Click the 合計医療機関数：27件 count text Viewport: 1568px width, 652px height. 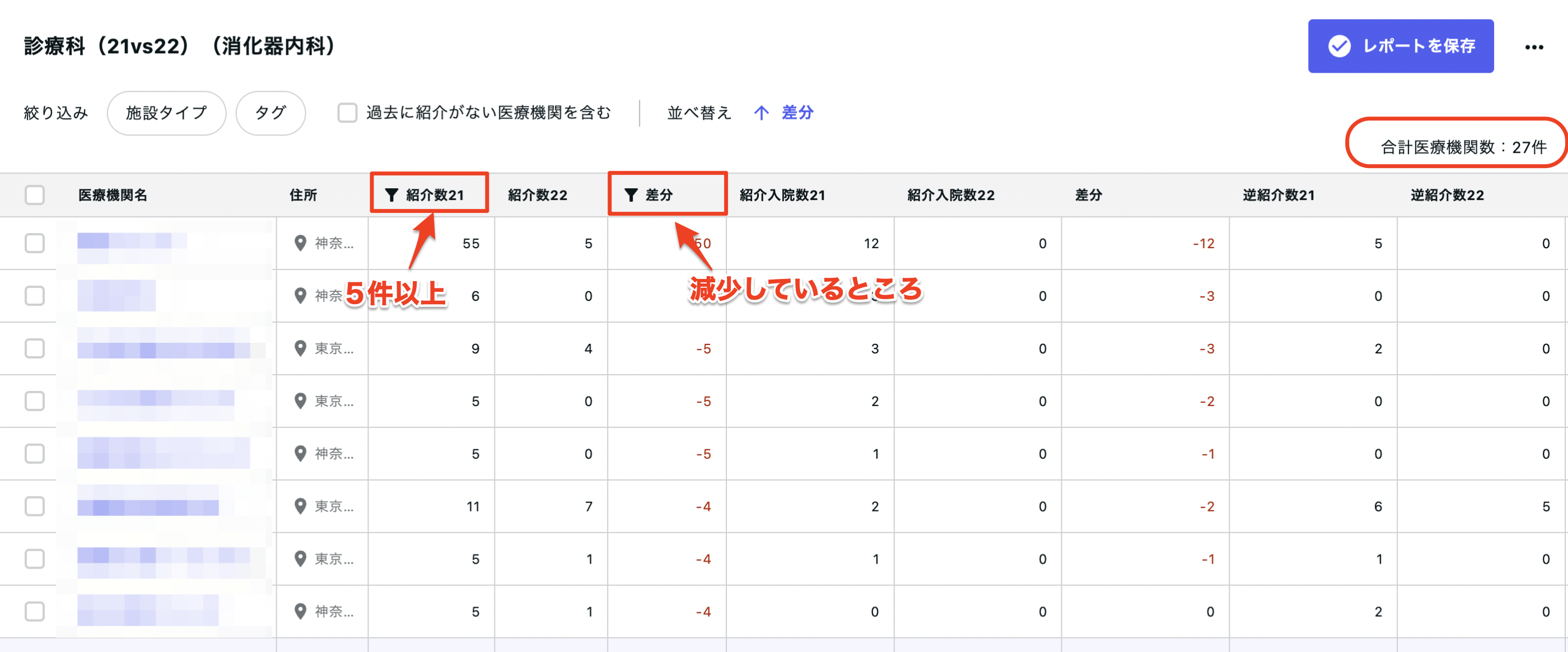[1463, 147]
